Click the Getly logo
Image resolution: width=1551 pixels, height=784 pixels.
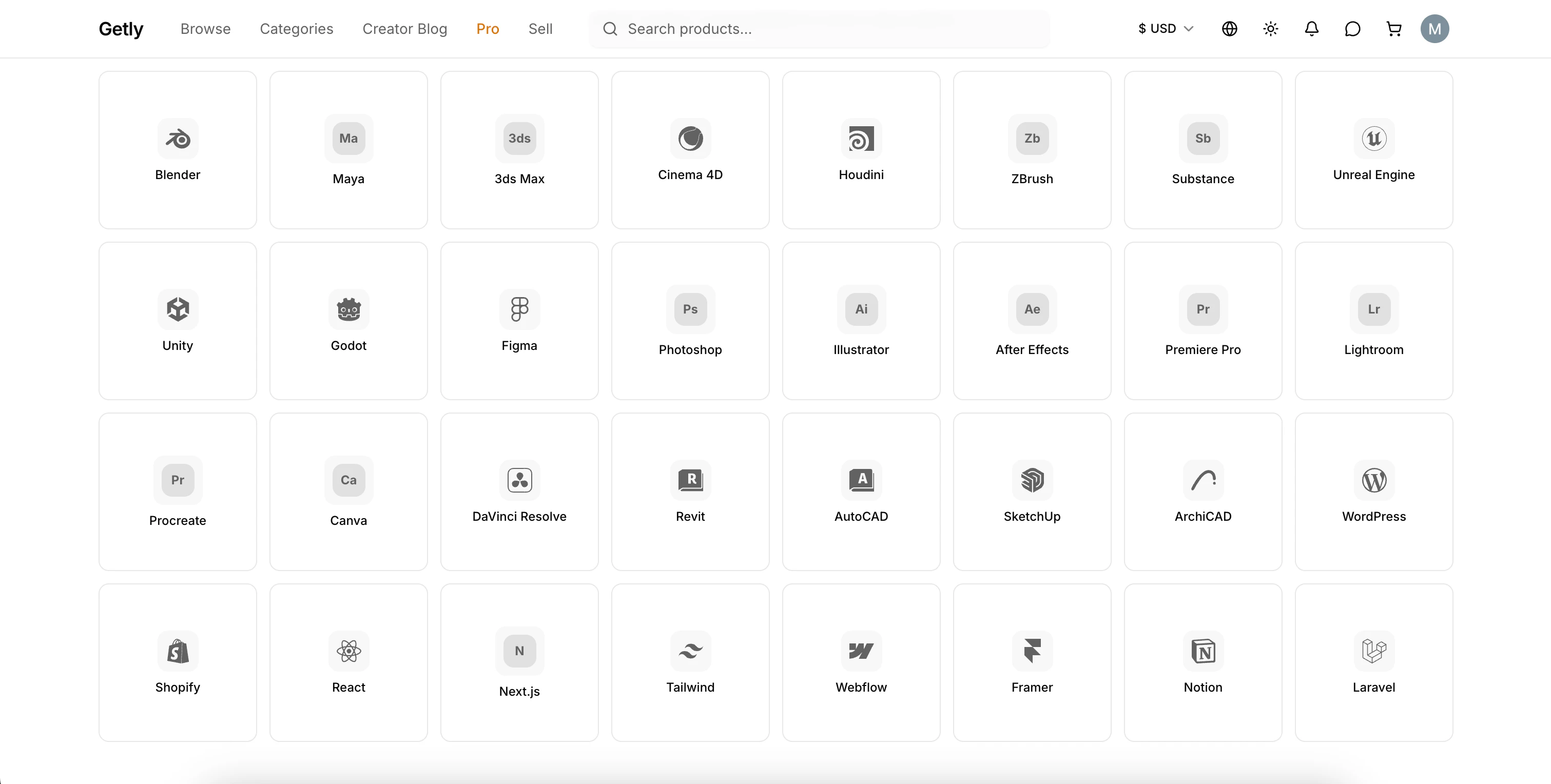(x=121, y=29)
